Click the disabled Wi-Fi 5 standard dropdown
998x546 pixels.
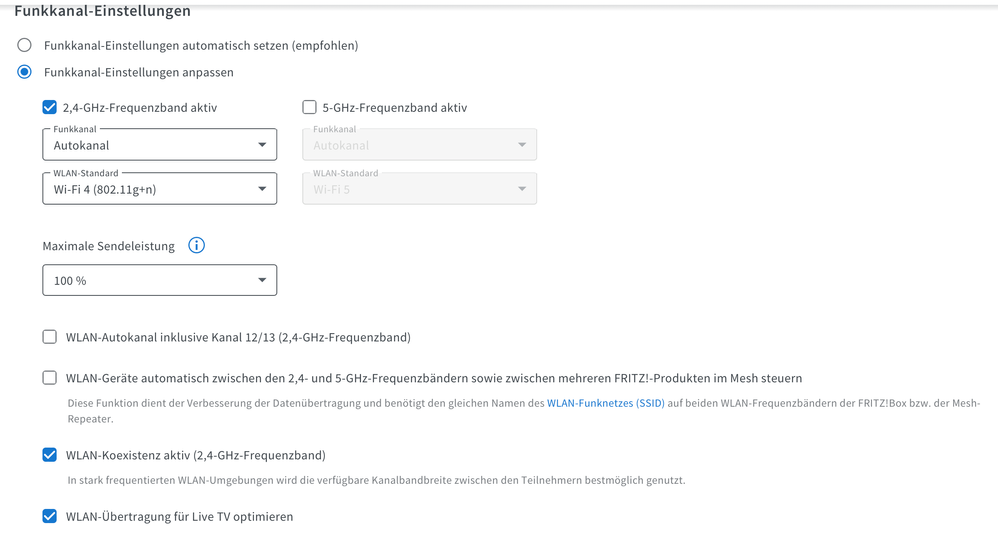coord(419,189)
